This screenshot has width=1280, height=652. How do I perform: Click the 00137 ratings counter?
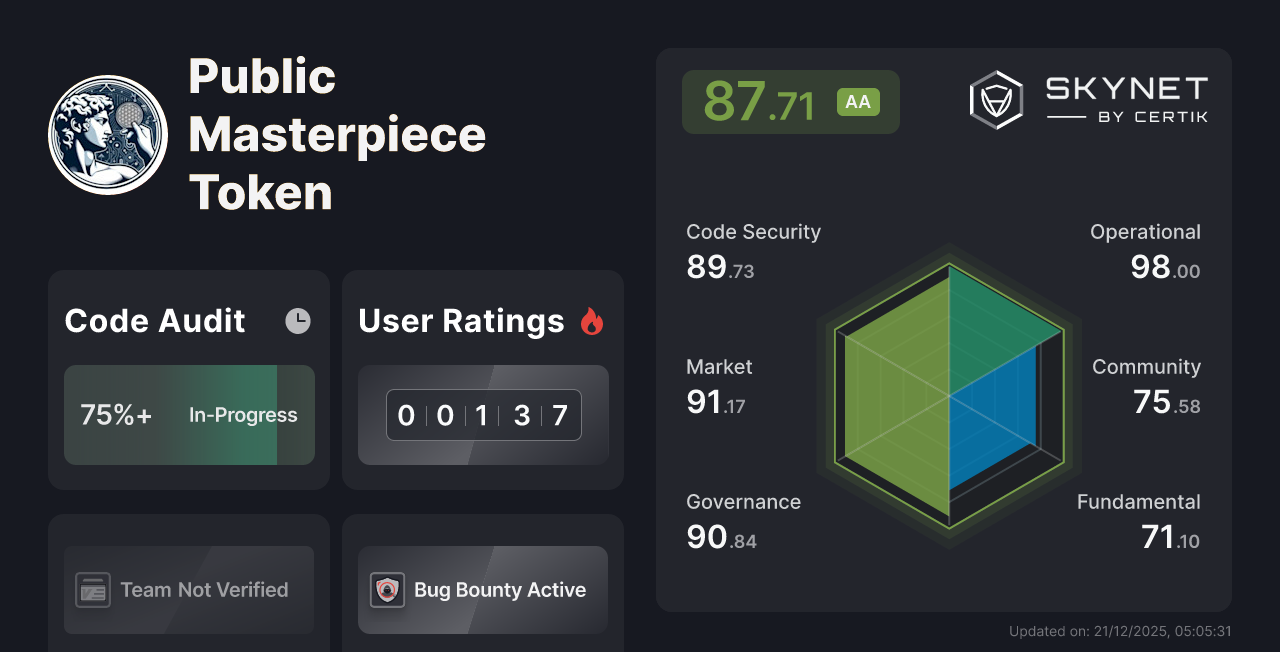482,415
